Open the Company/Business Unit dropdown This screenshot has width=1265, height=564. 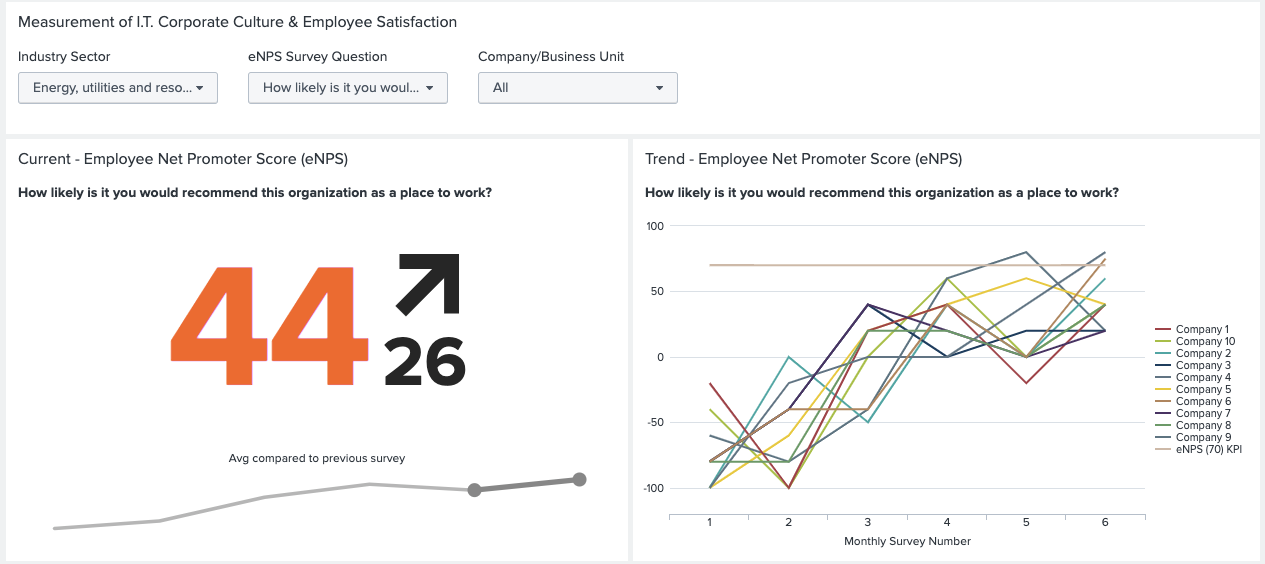(578, 88)
